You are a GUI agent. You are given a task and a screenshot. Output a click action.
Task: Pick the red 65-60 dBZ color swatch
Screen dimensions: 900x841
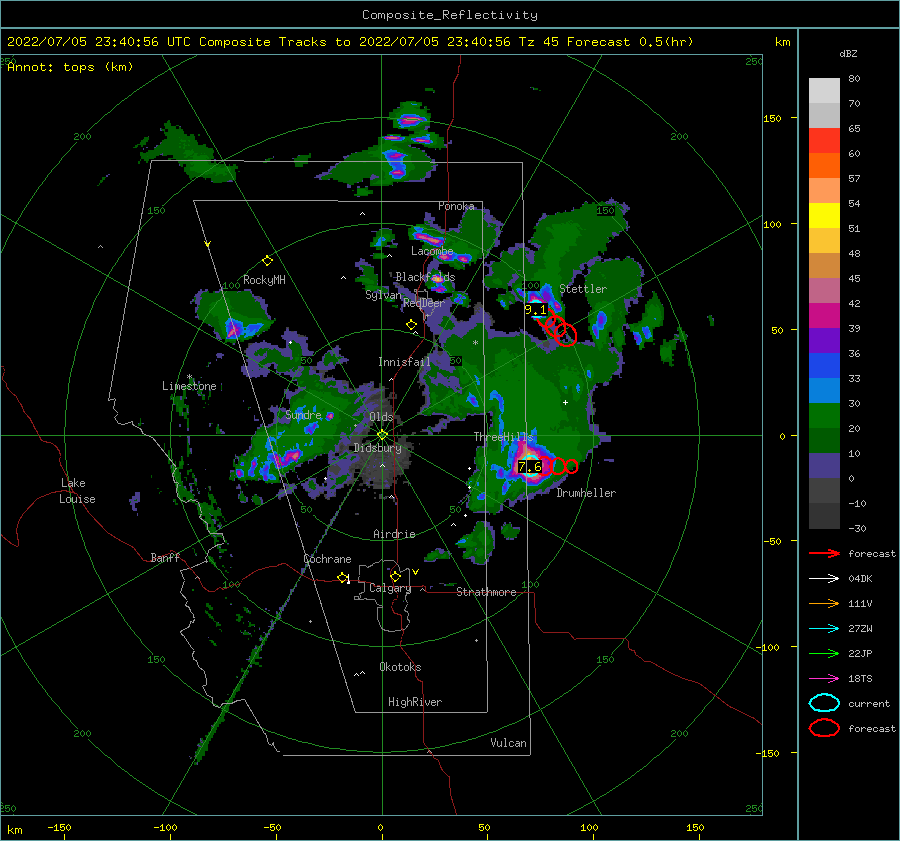824,141
